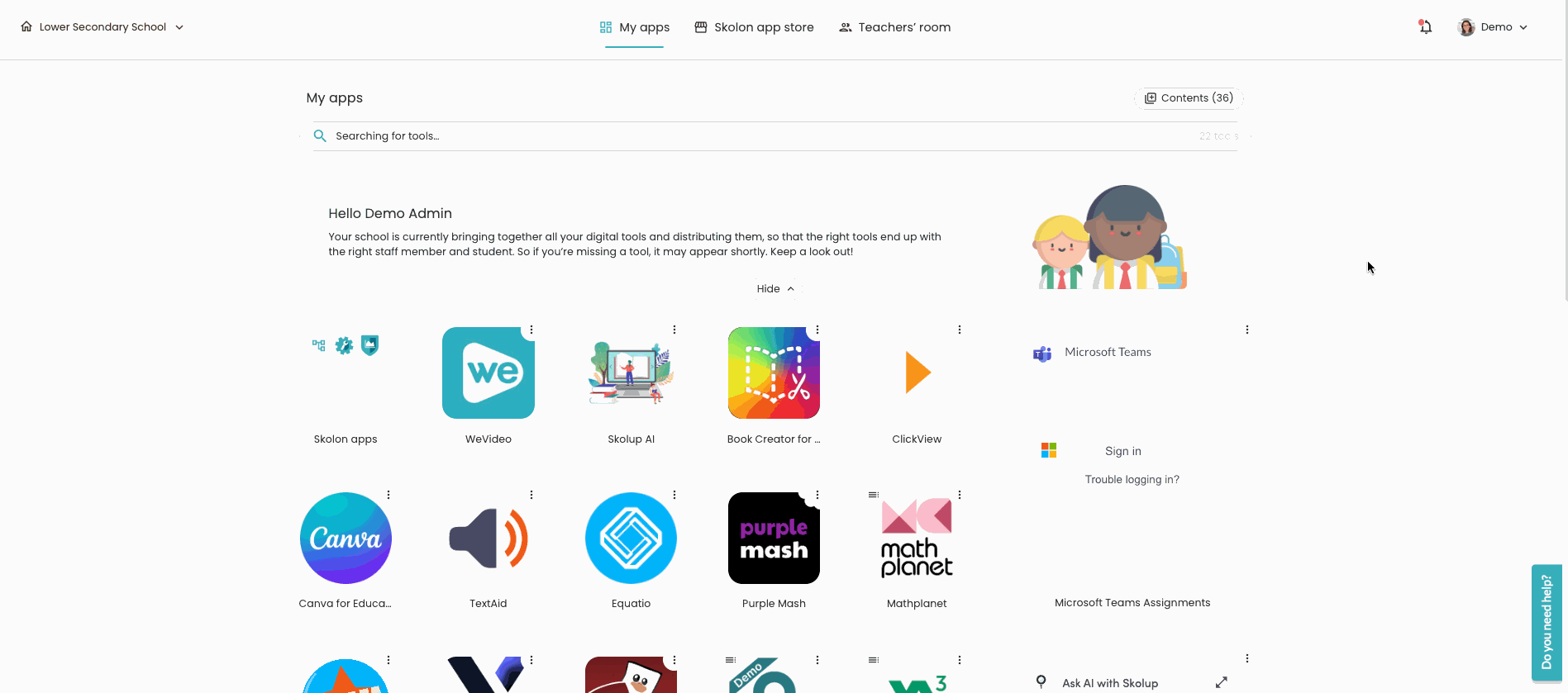
Task: Switch to the Skolon app store tab
Action: pos(754,27)
